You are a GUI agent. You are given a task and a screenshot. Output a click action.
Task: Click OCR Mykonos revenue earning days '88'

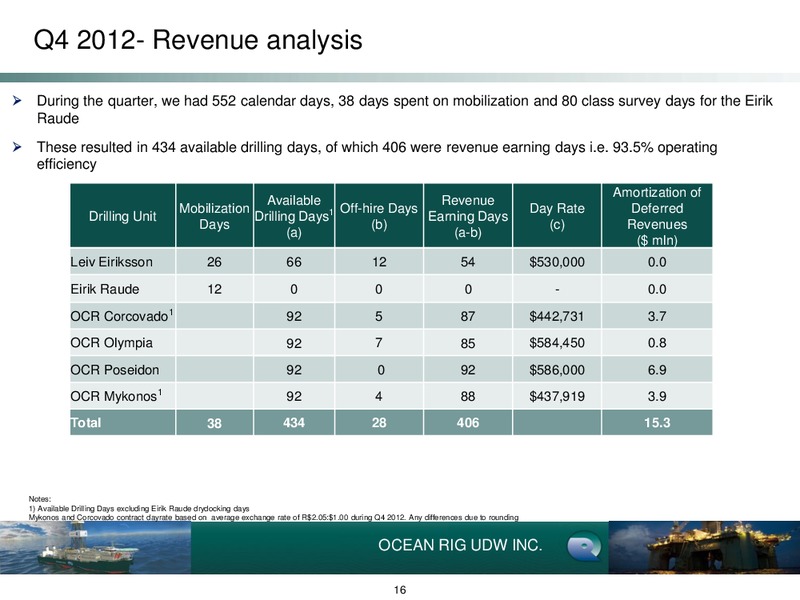click(468, 396)
